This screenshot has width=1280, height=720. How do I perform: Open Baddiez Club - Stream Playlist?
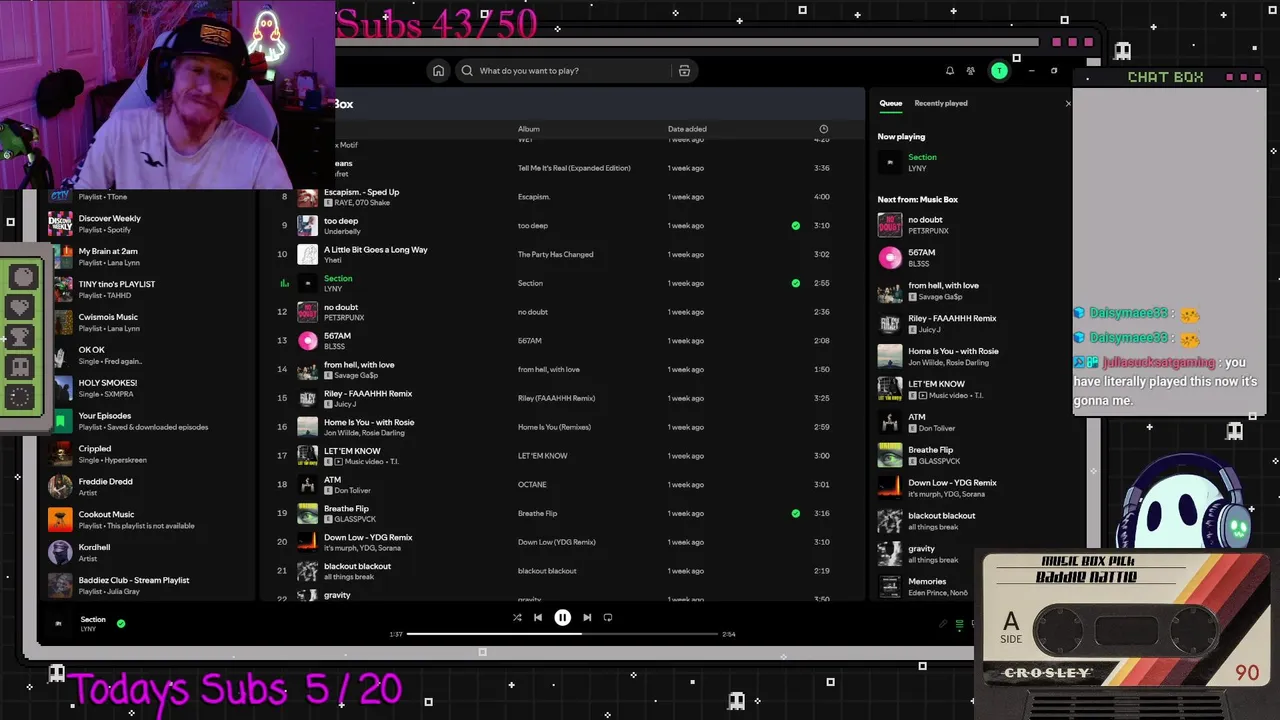(150, 586)
